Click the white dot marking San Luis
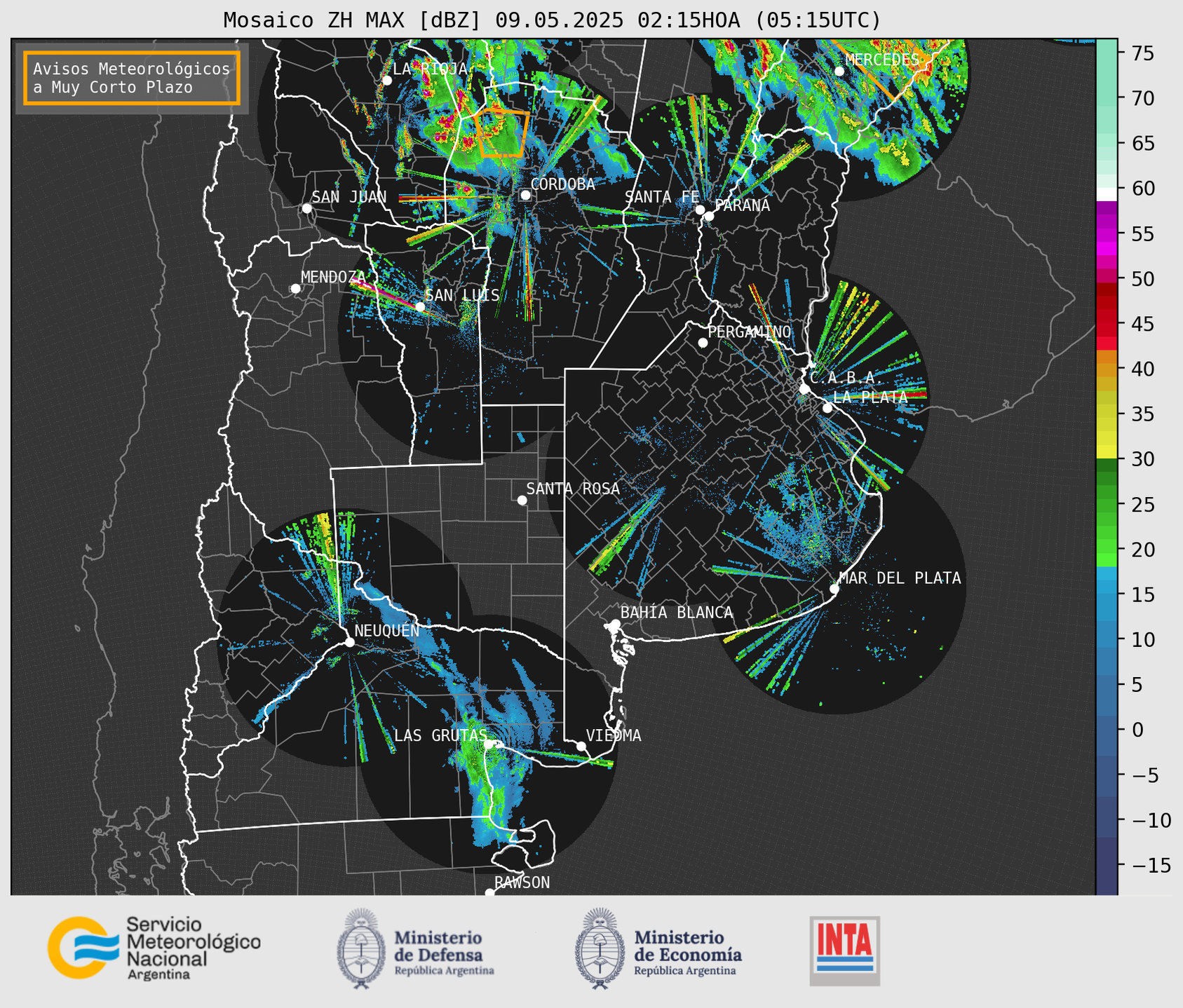1183x1008 pixels. pyautogui.click(x=420, y=306)
